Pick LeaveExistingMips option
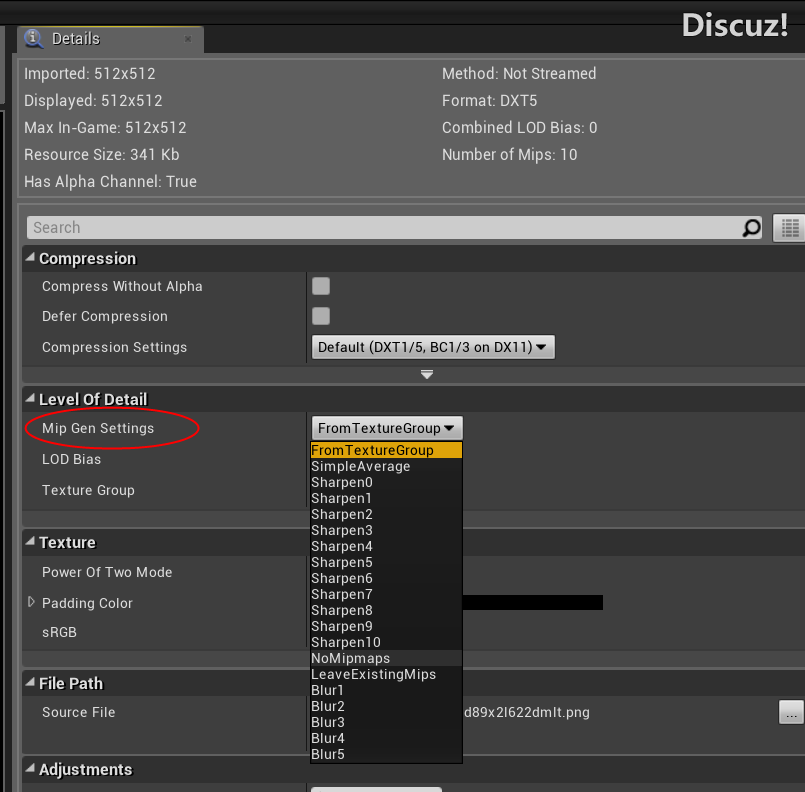The image size is (805, 792). click(x=373, y=674)
